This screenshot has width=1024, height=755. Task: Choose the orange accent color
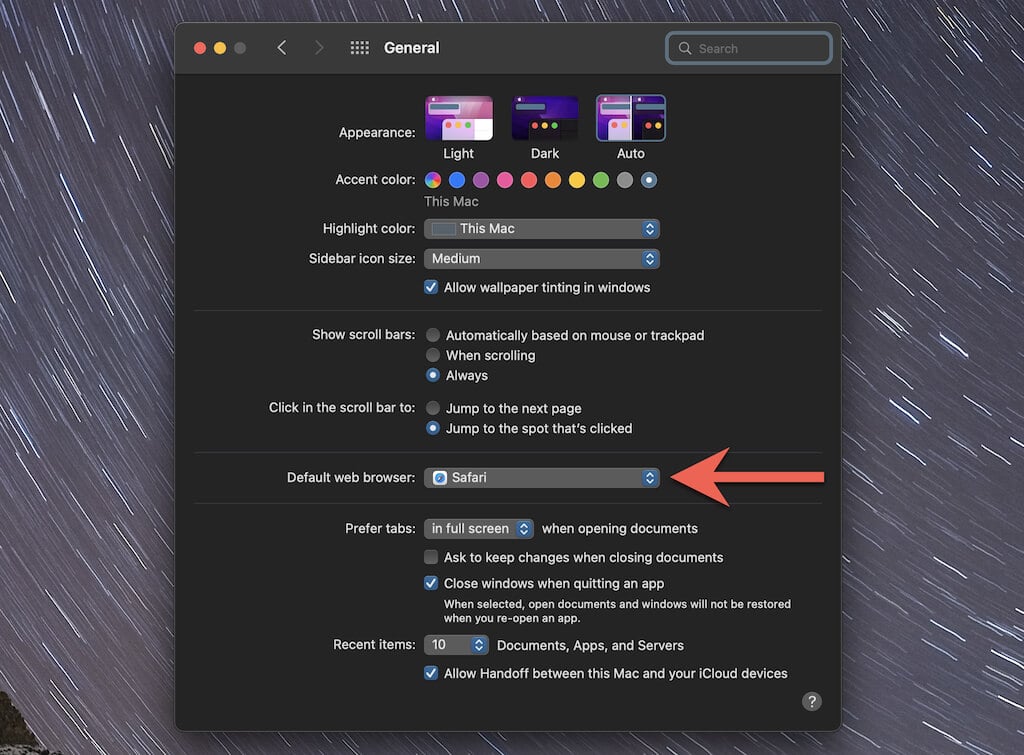pyautogui.click(x=553, y=180)
